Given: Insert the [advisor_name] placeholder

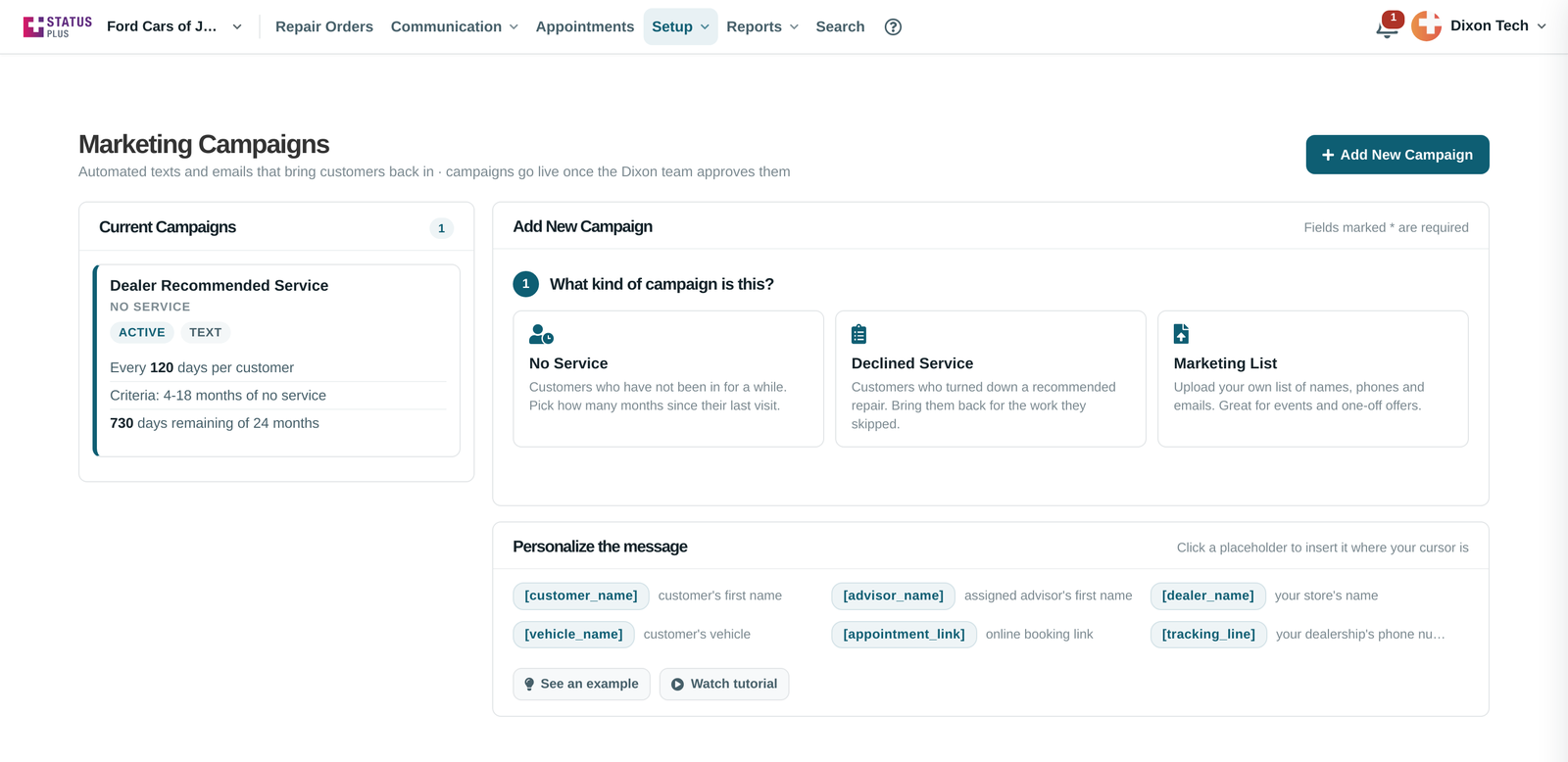Looking at the screenshot, I should pyautogui.click(x=893, y=595).
